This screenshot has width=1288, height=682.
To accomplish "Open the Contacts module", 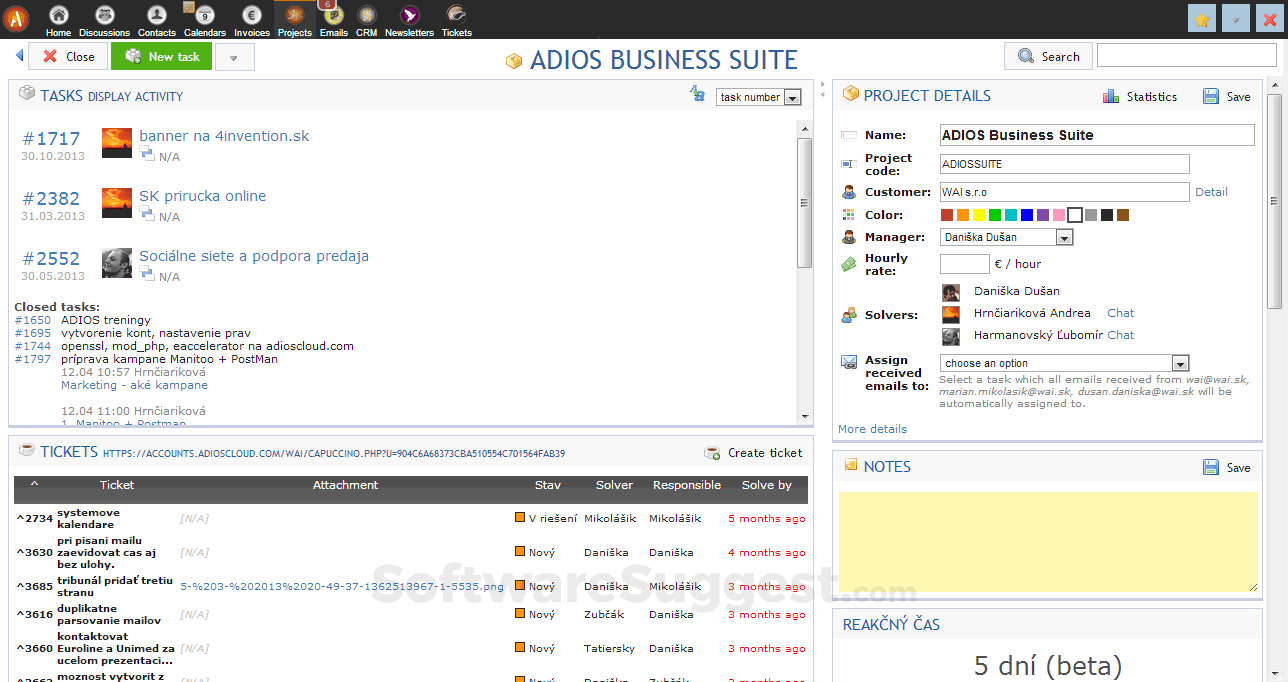I will [x=156, y=20].
